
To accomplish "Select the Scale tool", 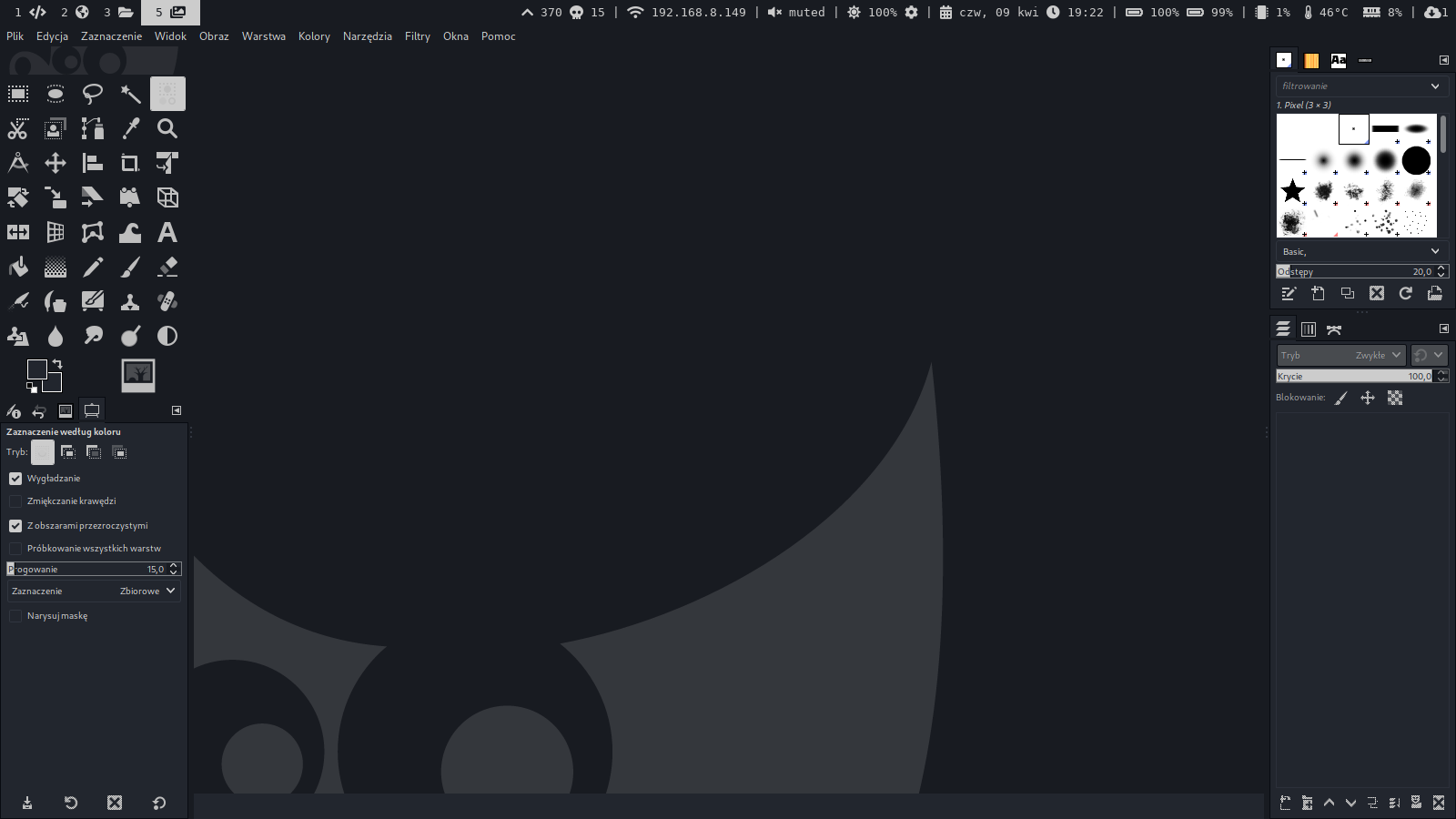I will pos(56,197).
